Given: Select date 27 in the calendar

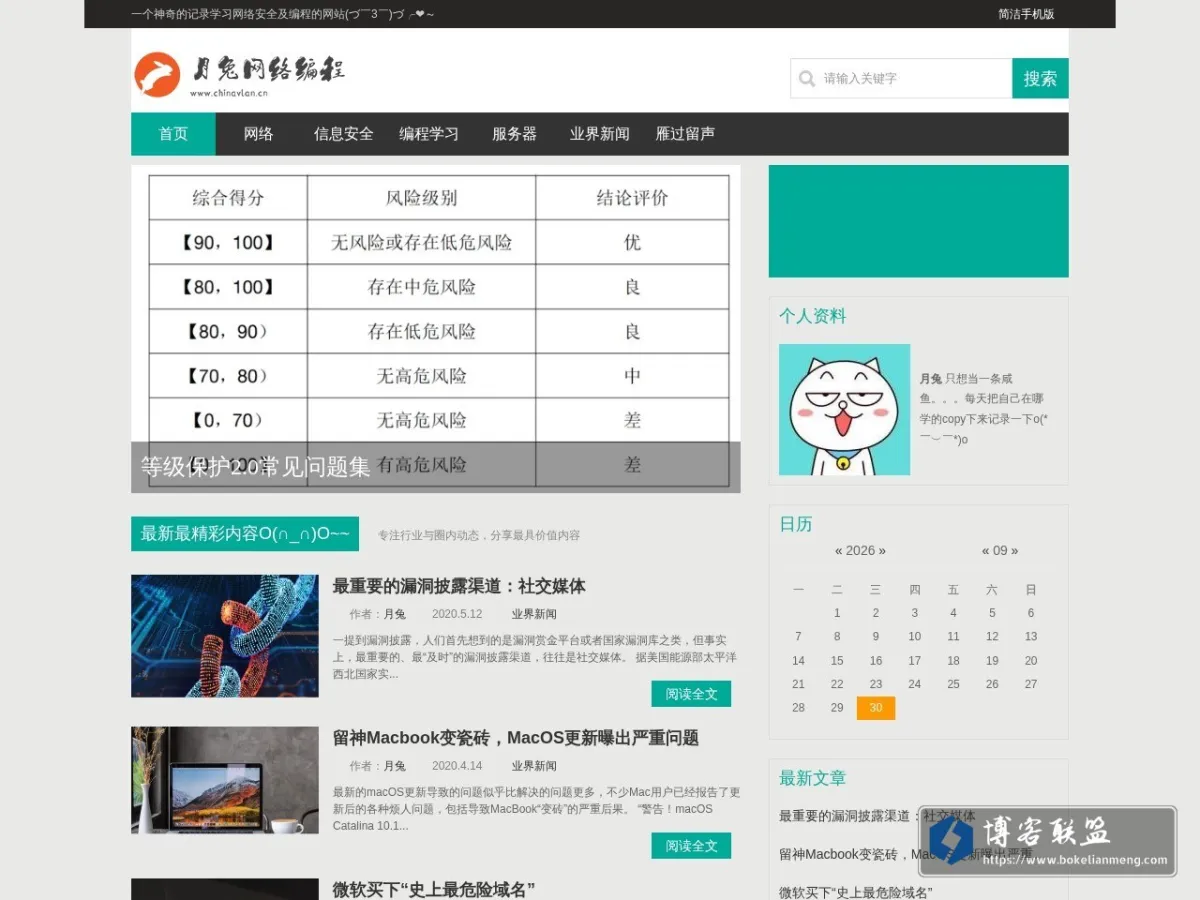Looking at the screenshot, I should 1031,684.
